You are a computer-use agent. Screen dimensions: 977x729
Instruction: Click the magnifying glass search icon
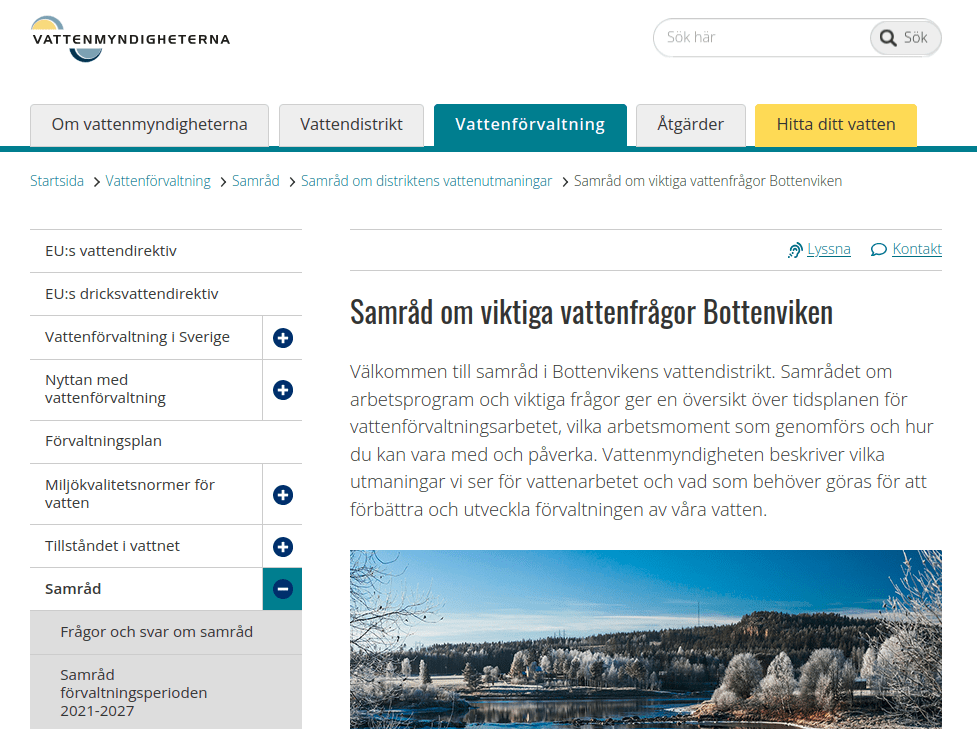[x=887, y=38]
